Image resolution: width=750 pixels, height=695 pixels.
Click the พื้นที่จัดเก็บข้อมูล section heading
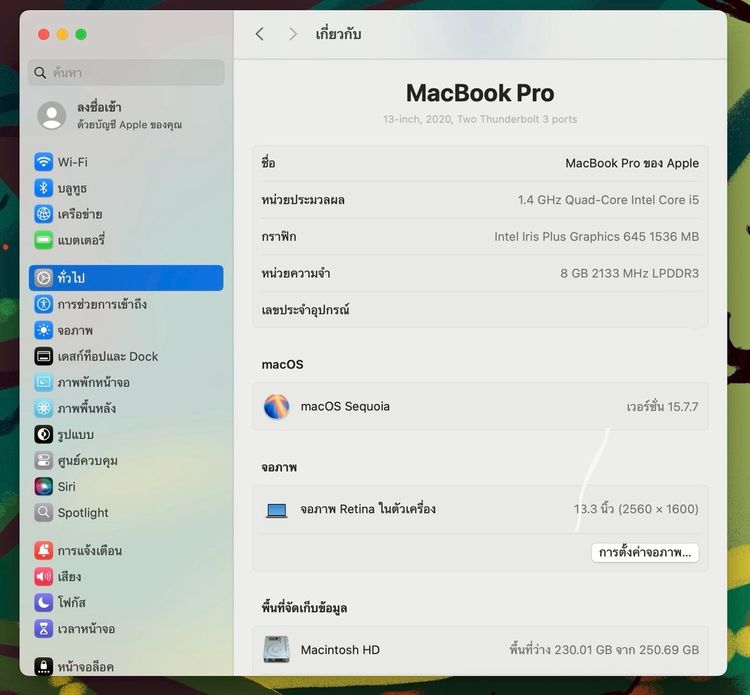(x=304, y=608)
